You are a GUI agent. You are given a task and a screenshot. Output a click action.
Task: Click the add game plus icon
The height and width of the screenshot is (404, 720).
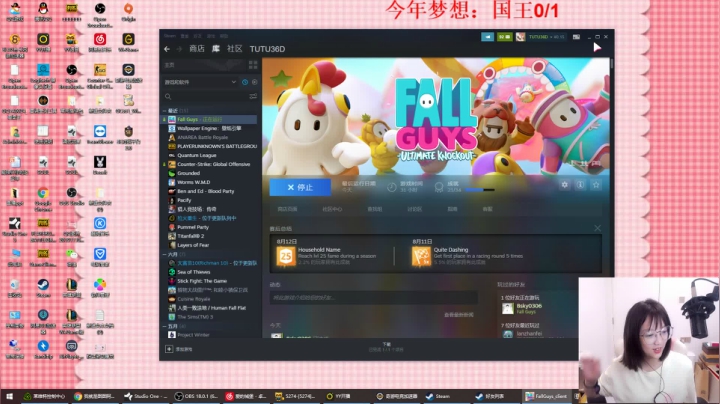point(169,349)
